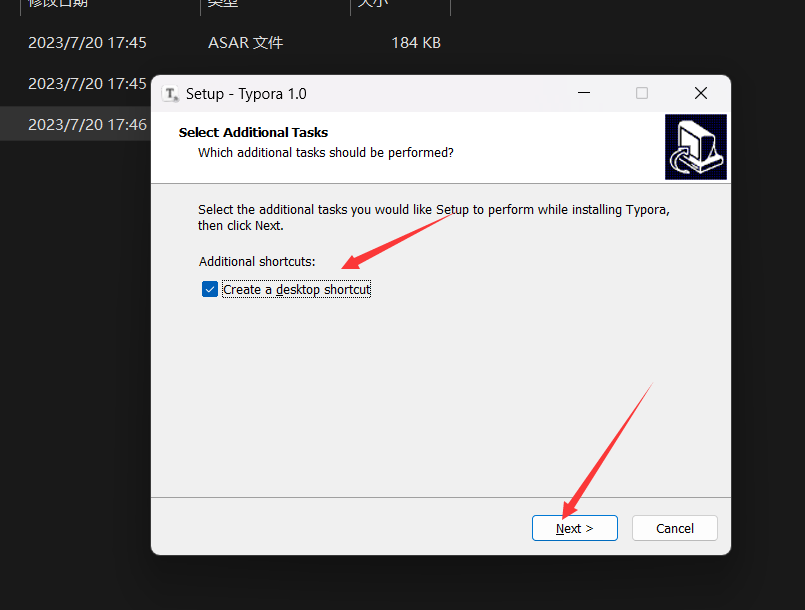Image resolution: width=805 pixels, height=610 pixels.
Task: Click the Next button in Typora Setup
Action: click(574, 528)
